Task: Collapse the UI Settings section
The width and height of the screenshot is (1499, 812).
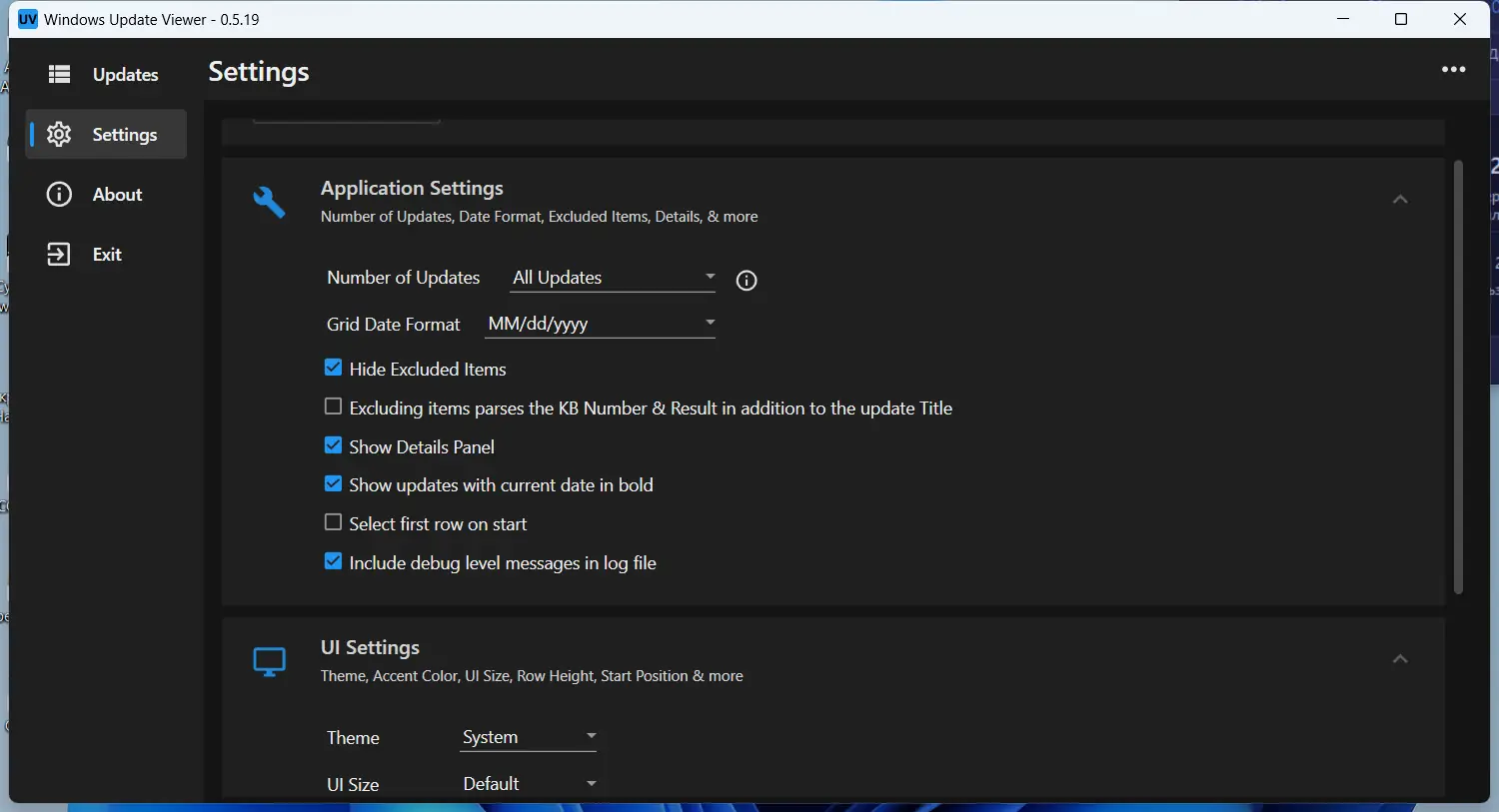Action: [1400, 659]
